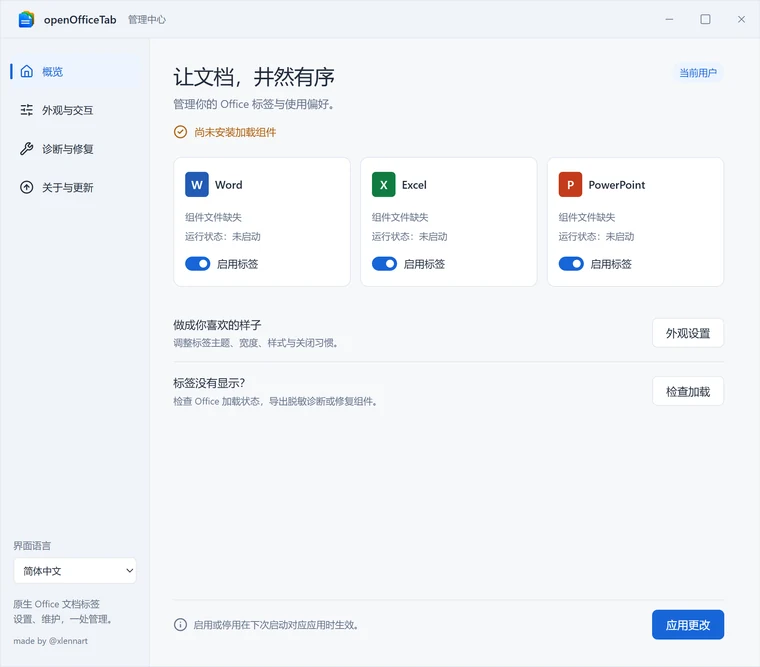
Task: Toggle 启用标签 switch for Word
Action: coord(197,264)
